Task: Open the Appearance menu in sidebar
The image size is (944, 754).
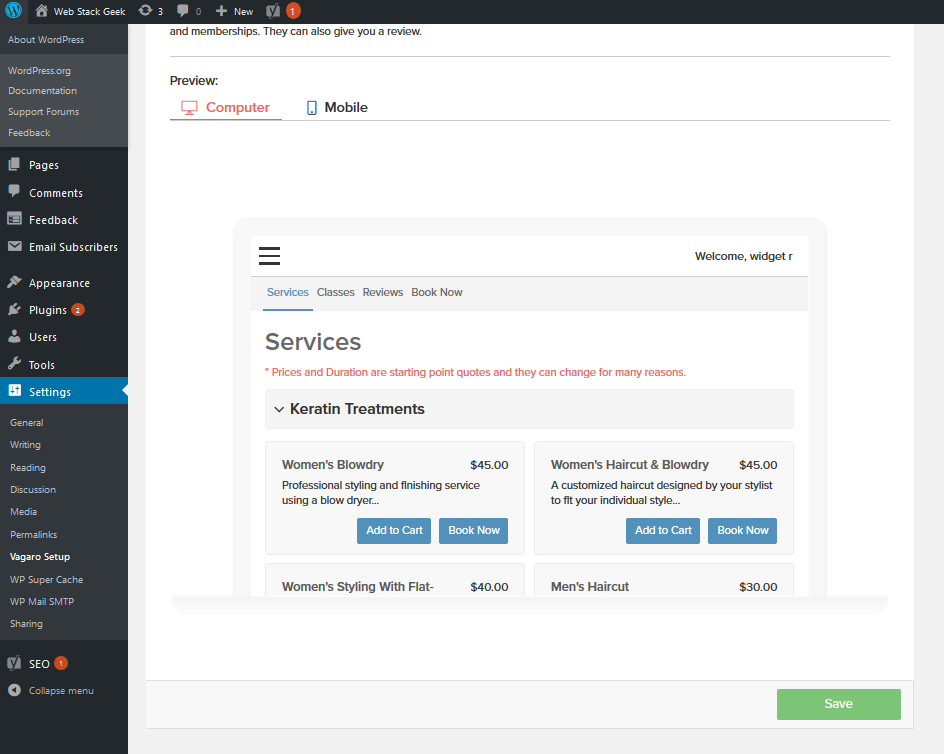Action: (x=59, y=283)
